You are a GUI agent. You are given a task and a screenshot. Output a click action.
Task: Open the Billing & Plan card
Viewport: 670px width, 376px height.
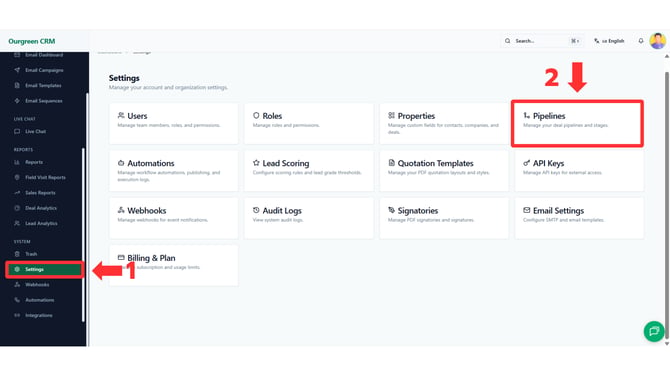pyautogui.click(x=173, y=266)
